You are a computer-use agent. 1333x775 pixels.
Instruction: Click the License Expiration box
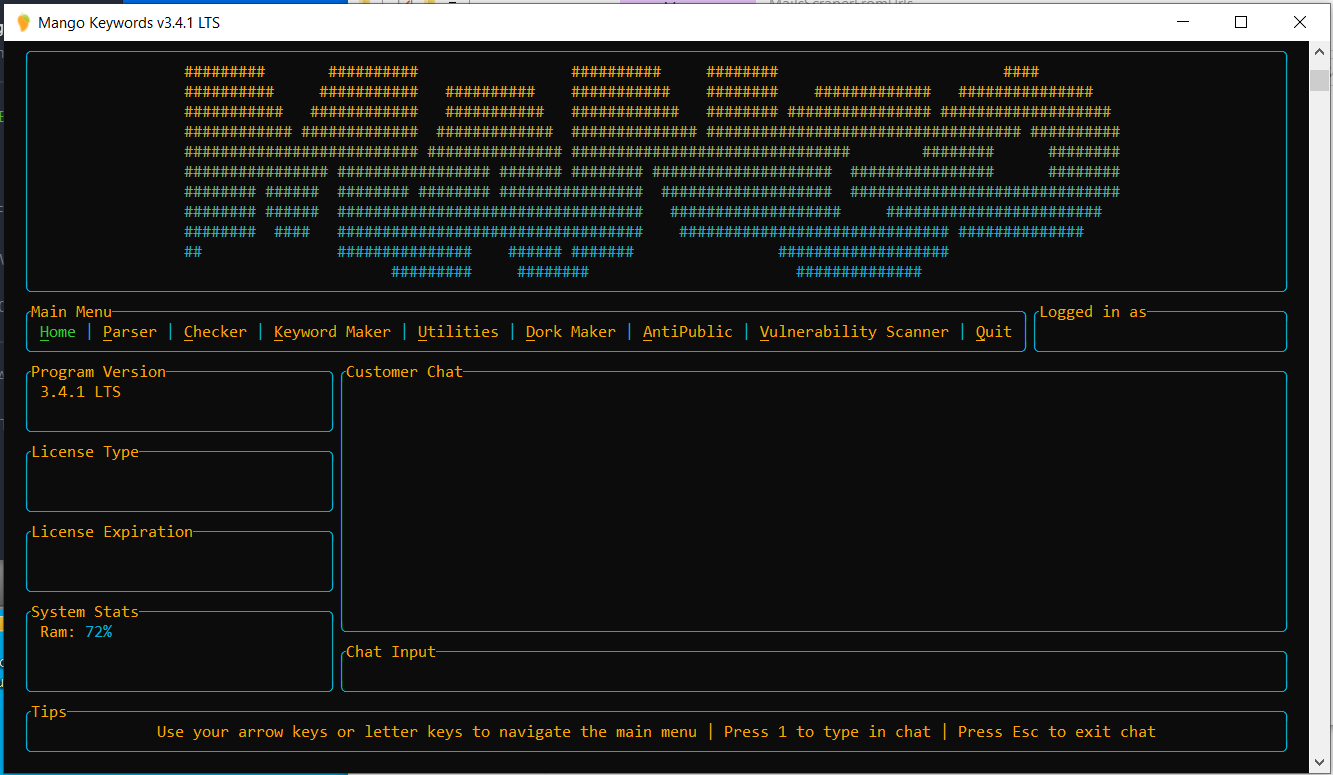coord(179,562)
